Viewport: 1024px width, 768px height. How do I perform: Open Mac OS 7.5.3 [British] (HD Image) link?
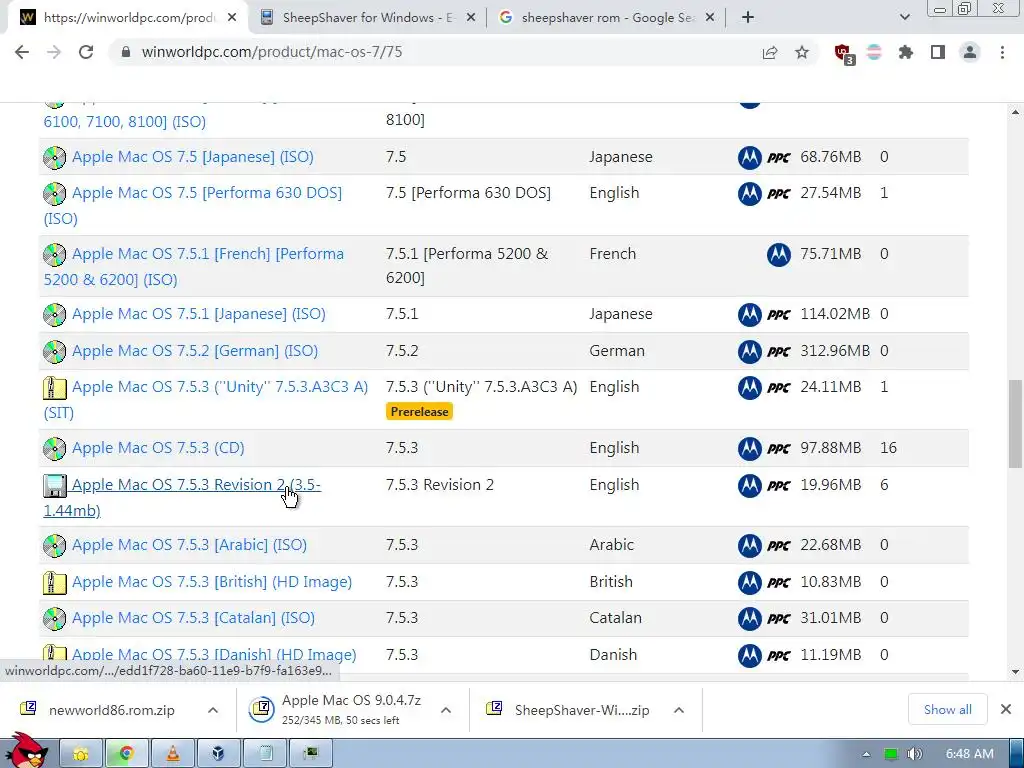(x=212, y=582)
